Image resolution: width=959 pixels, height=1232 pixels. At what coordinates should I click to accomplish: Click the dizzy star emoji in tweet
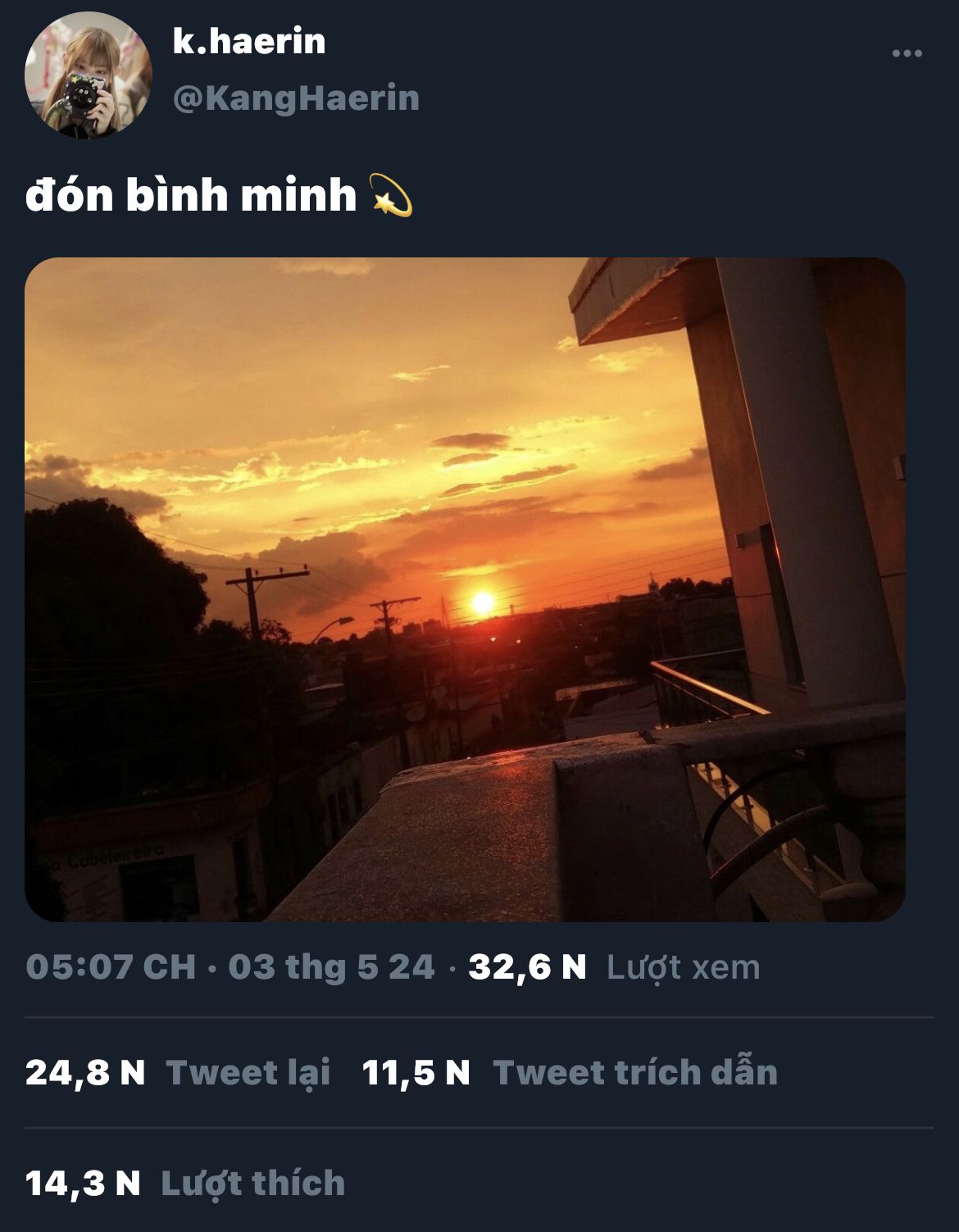pyautogui.click(x=392, y=195)
